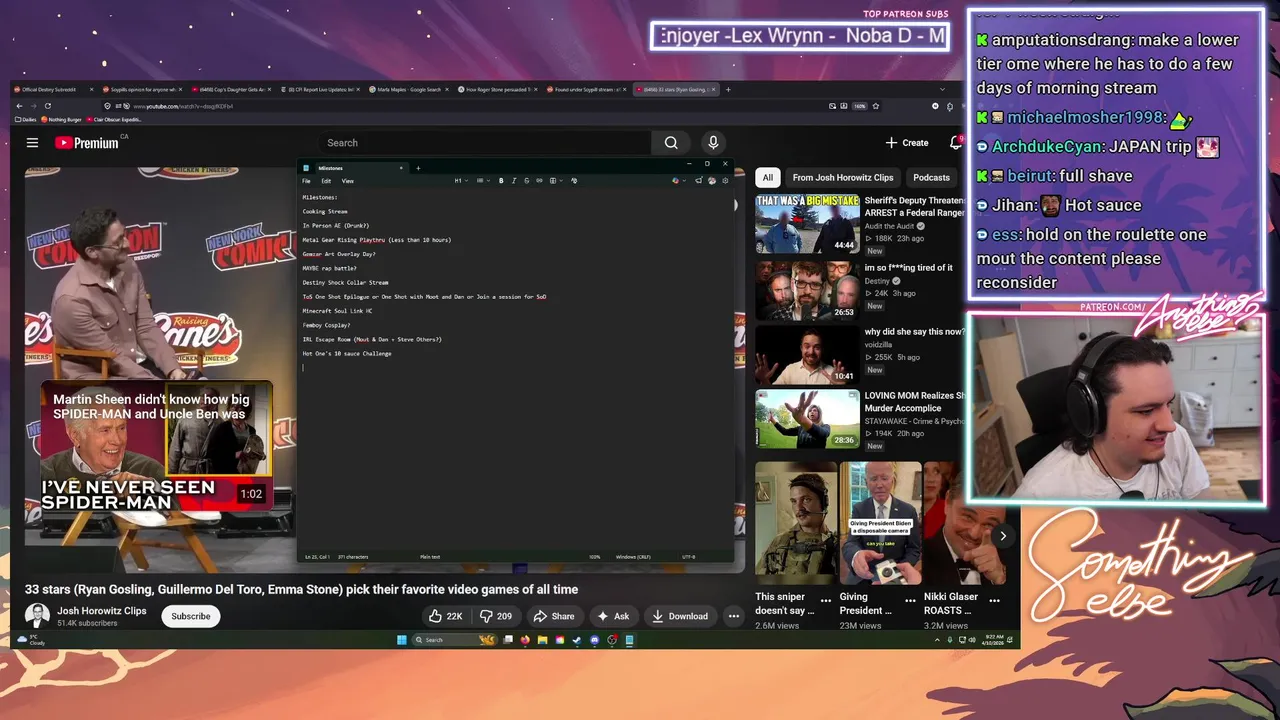Apply strikethrough in Notepad toolbar
The image size is (1280, 720).
point(526,181)
